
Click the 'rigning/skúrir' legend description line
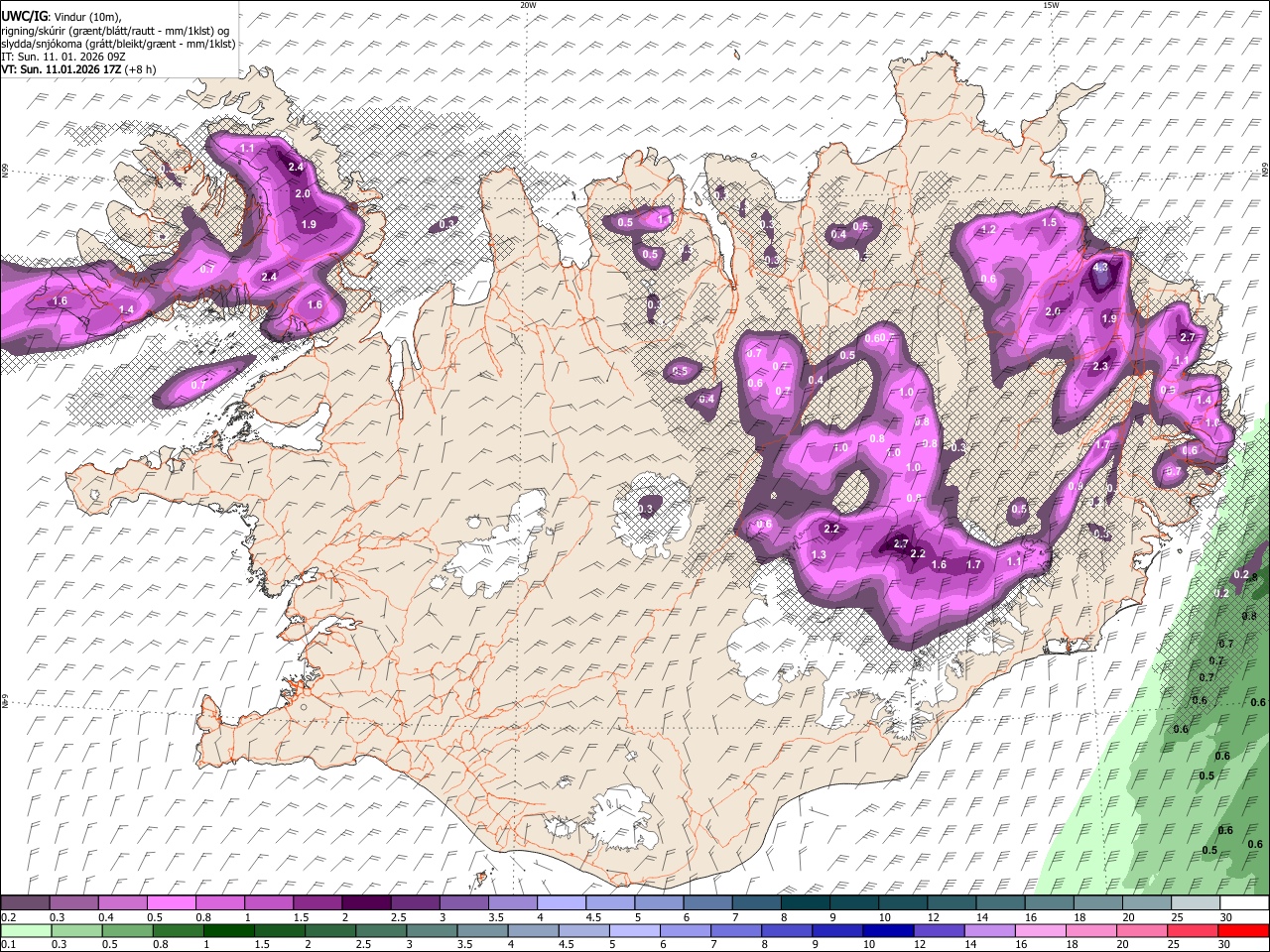pos(115,31)
